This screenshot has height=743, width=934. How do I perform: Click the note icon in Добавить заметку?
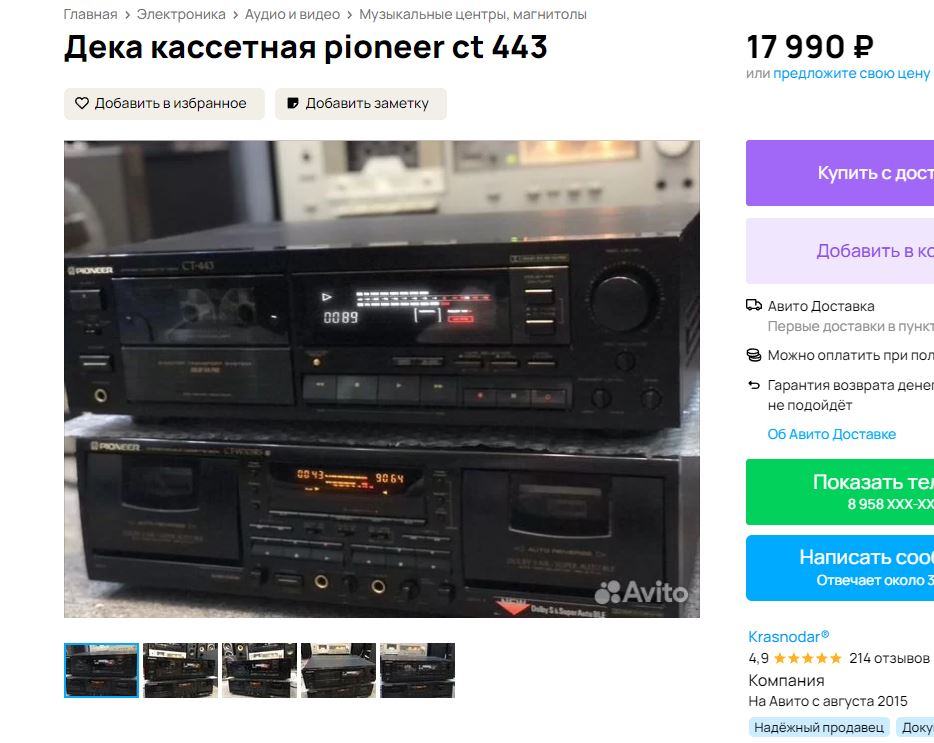coord(292,103)
